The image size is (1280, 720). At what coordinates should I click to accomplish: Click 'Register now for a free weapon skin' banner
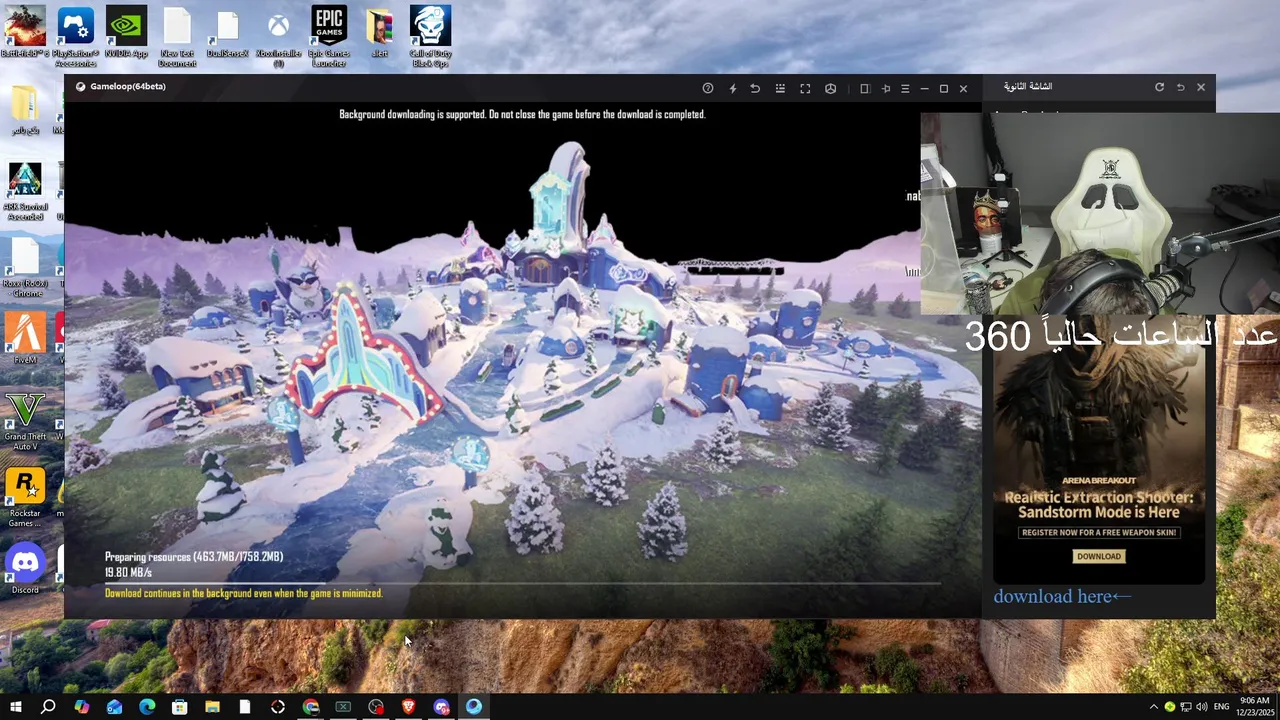point(1099,532)
